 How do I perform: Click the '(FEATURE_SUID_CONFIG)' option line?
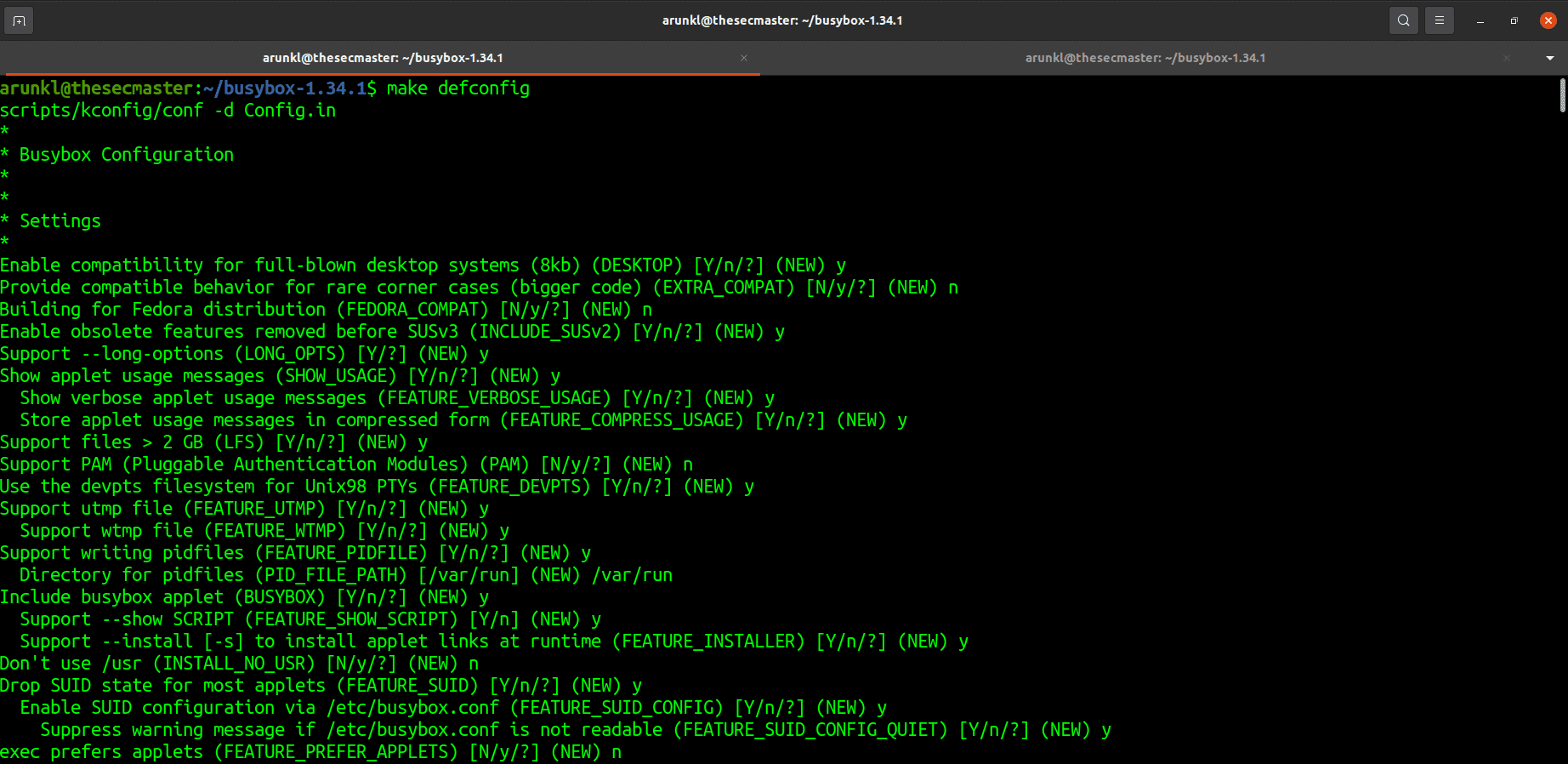tap(454, 708)
